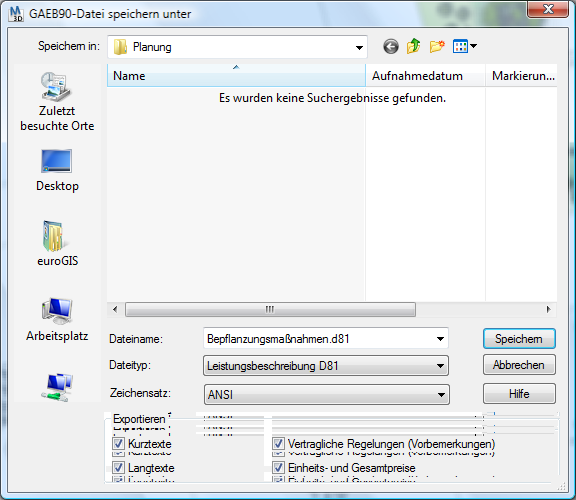The height and width of the screenshot is (500, 576).
Task: Jump to Desktop location
Action: (x=57, y=170)
